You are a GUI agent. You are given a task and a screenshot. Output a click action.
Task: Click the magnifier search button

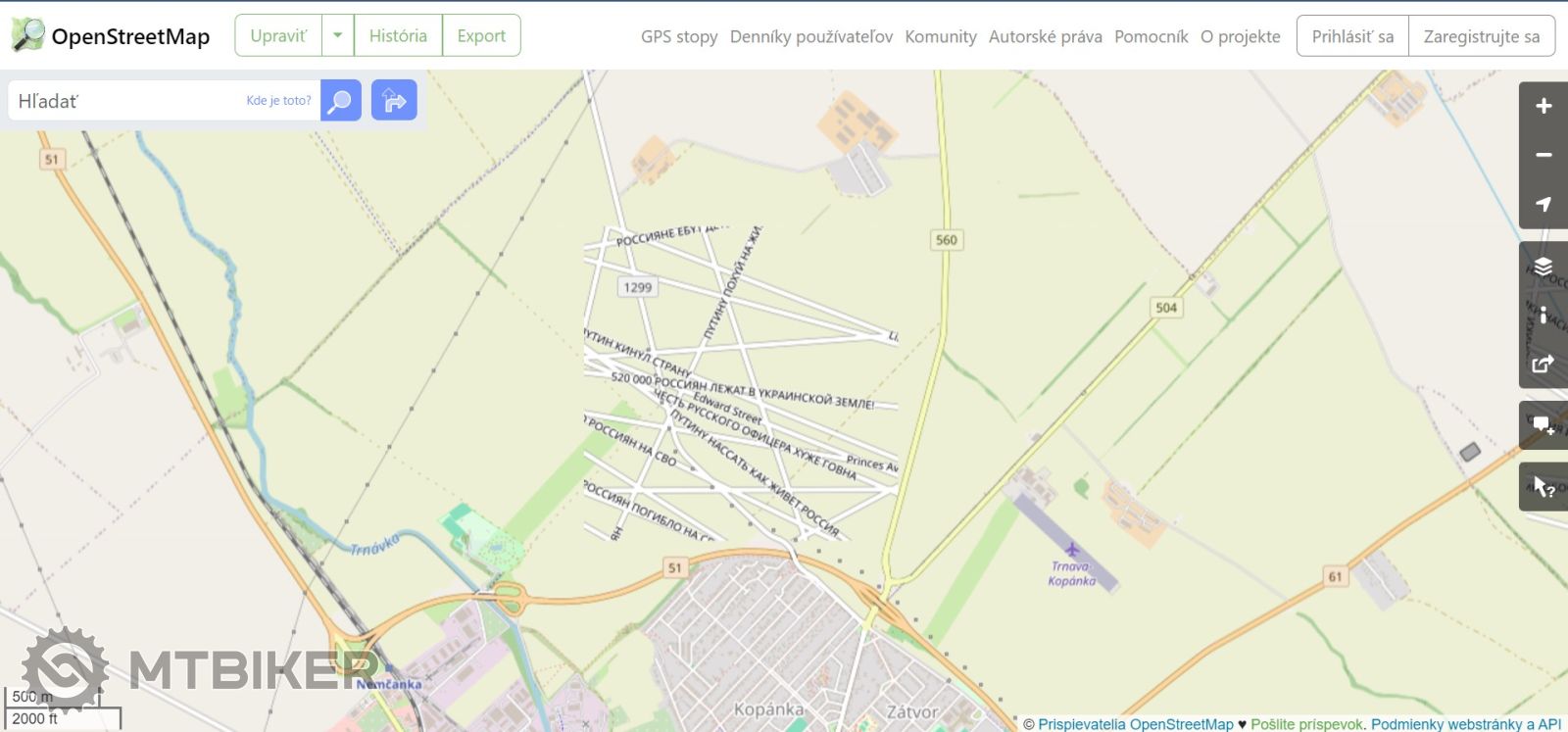pos(340,101)
